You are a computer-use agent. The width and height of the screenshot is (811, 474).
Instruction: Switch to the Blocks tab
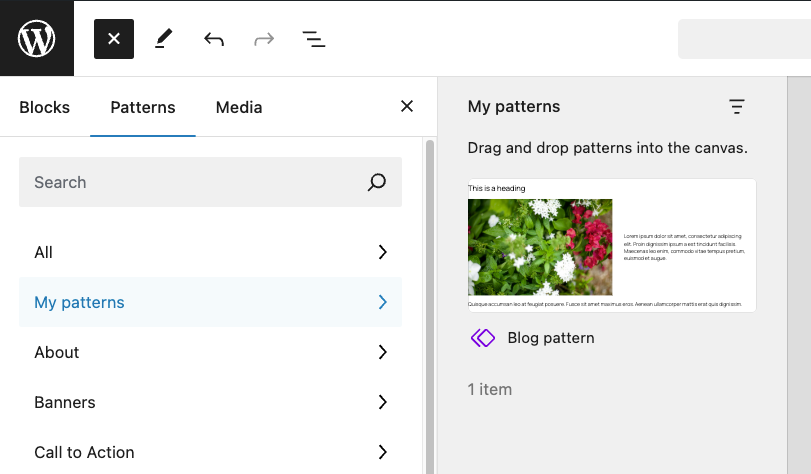45,107
